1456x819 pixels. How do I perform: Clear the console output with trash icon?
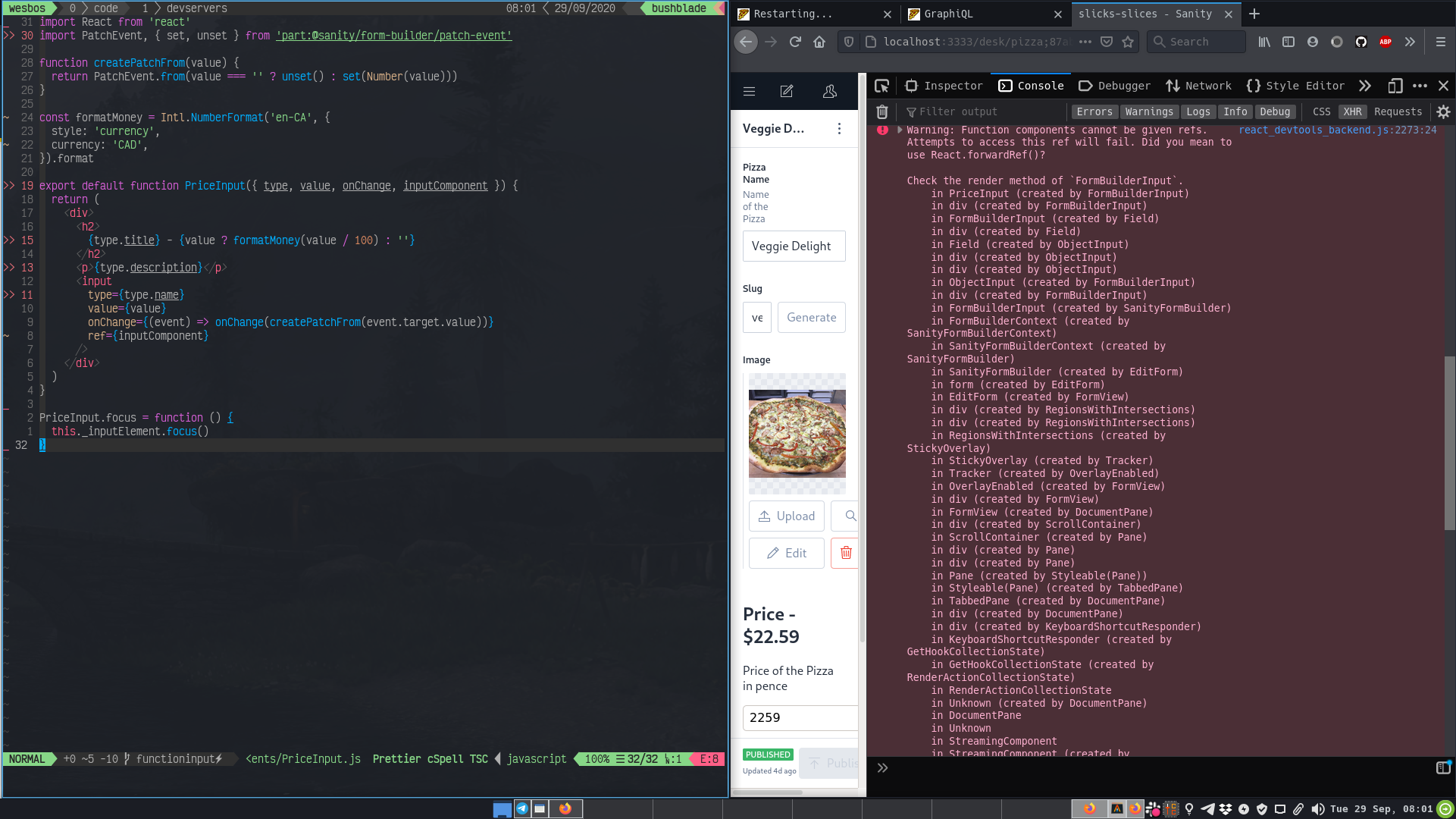882,111
